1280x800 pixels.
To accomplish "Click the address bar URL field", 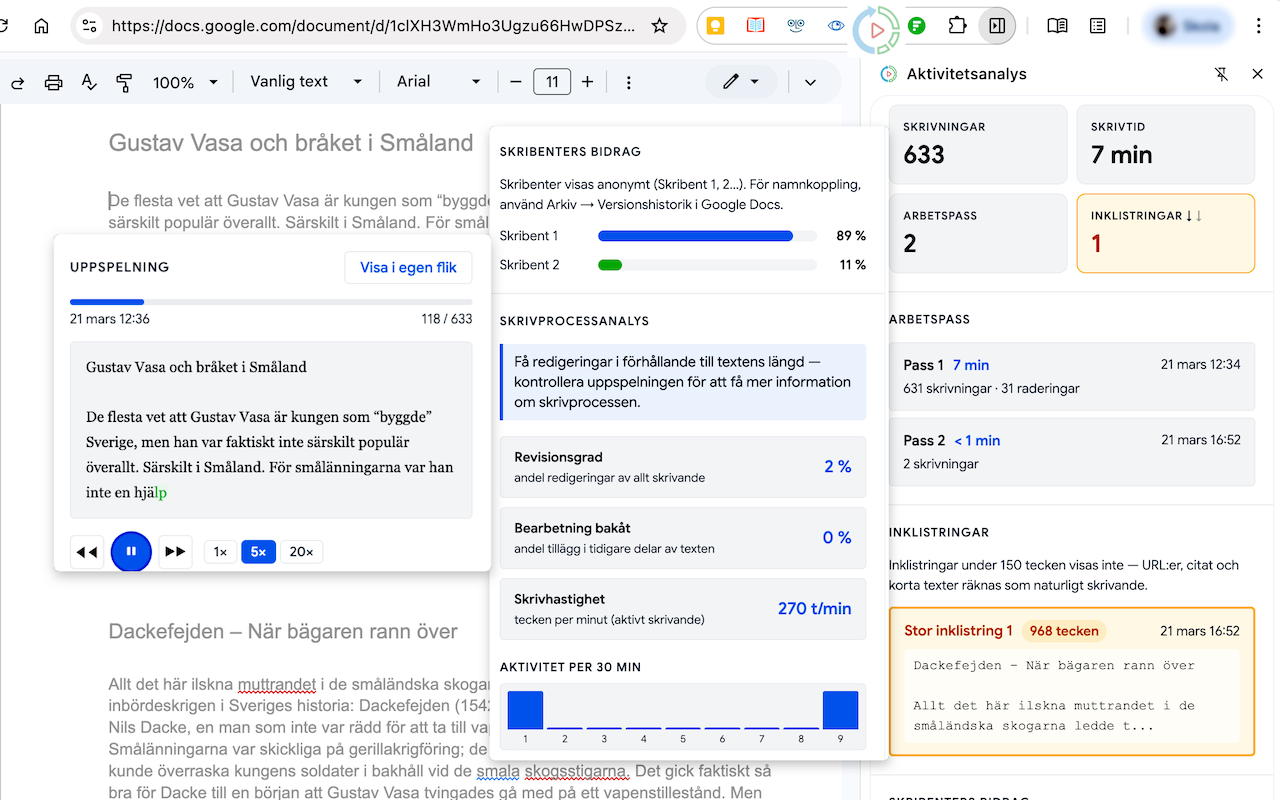I will [x=373, y=26].
